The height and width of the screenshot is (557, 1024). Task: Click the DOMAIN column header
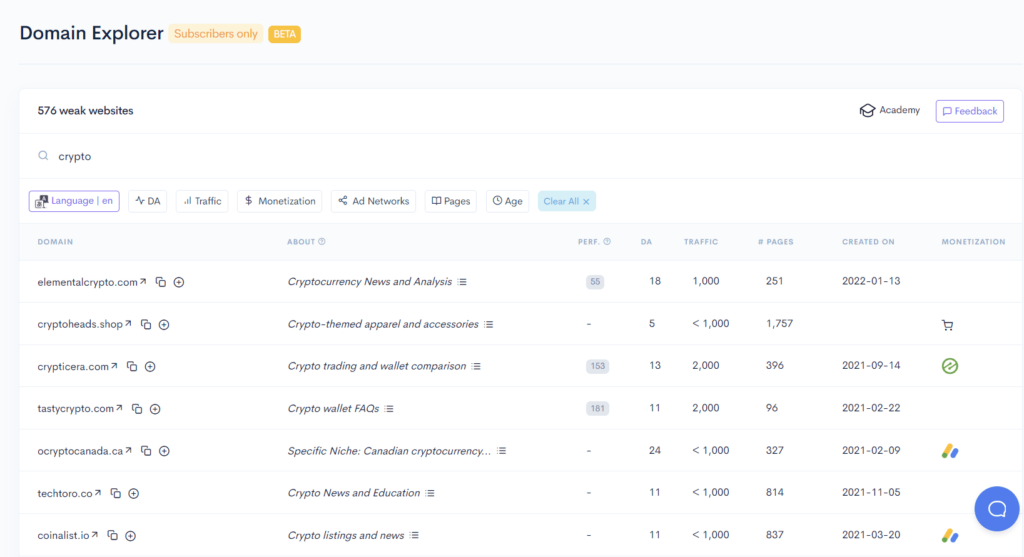[55, 242]
